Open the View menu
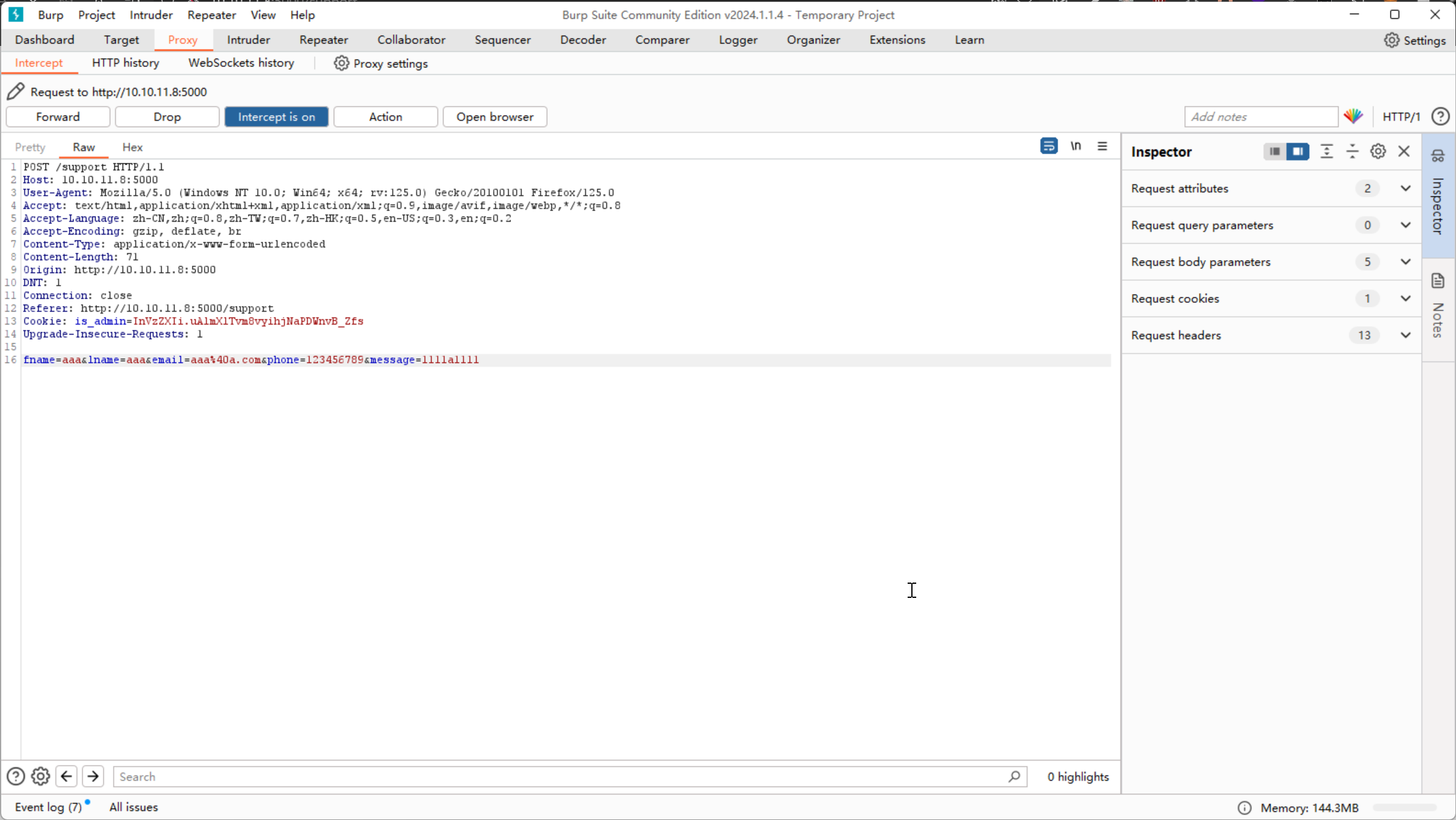Screen dimensions: 1456x820 click(263, 15)
